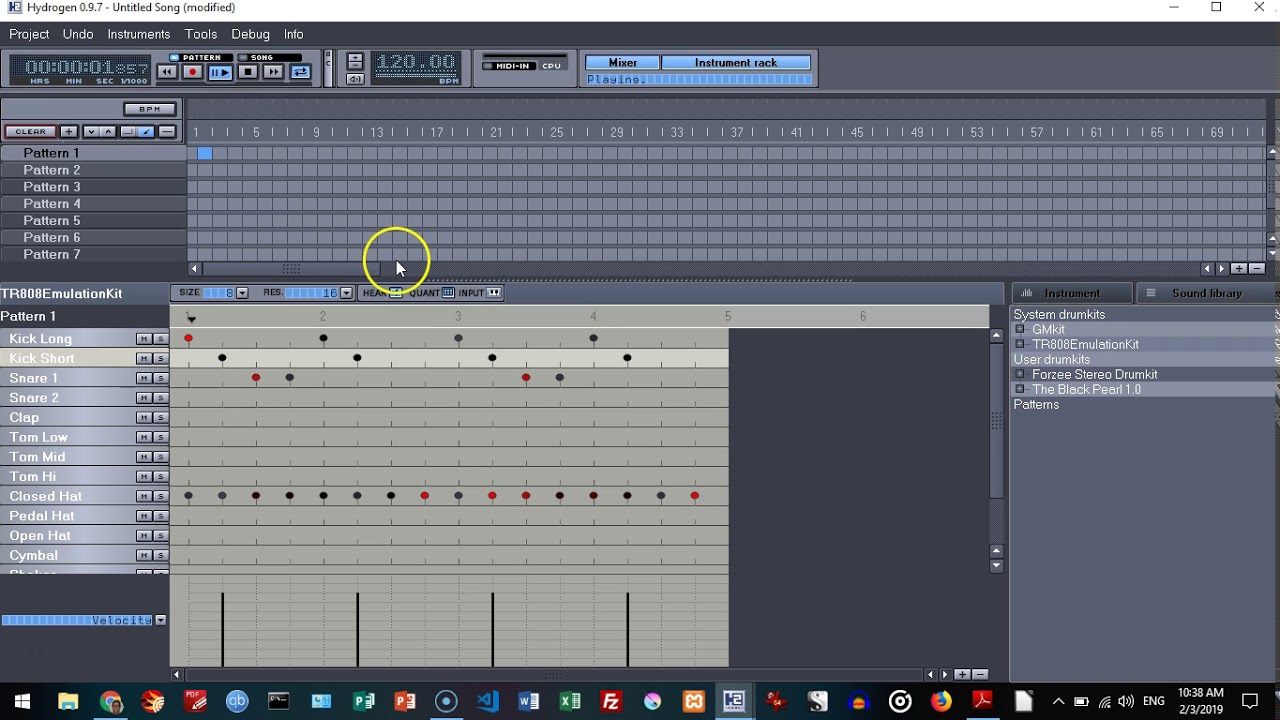Rewind playback in the transport bar

(167, 72)
